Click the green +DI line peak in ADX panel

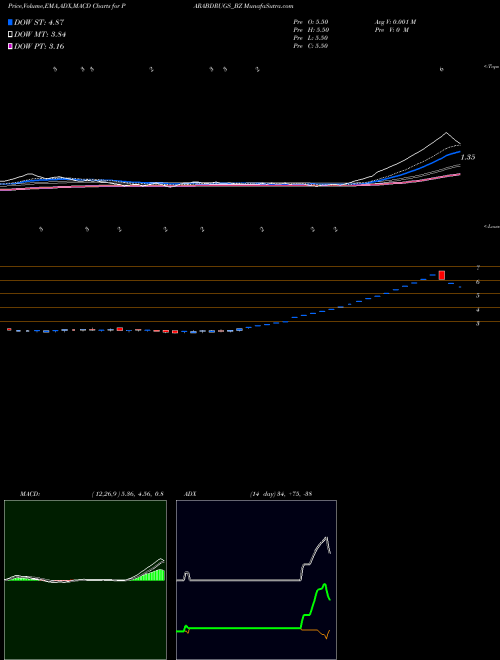324,585
